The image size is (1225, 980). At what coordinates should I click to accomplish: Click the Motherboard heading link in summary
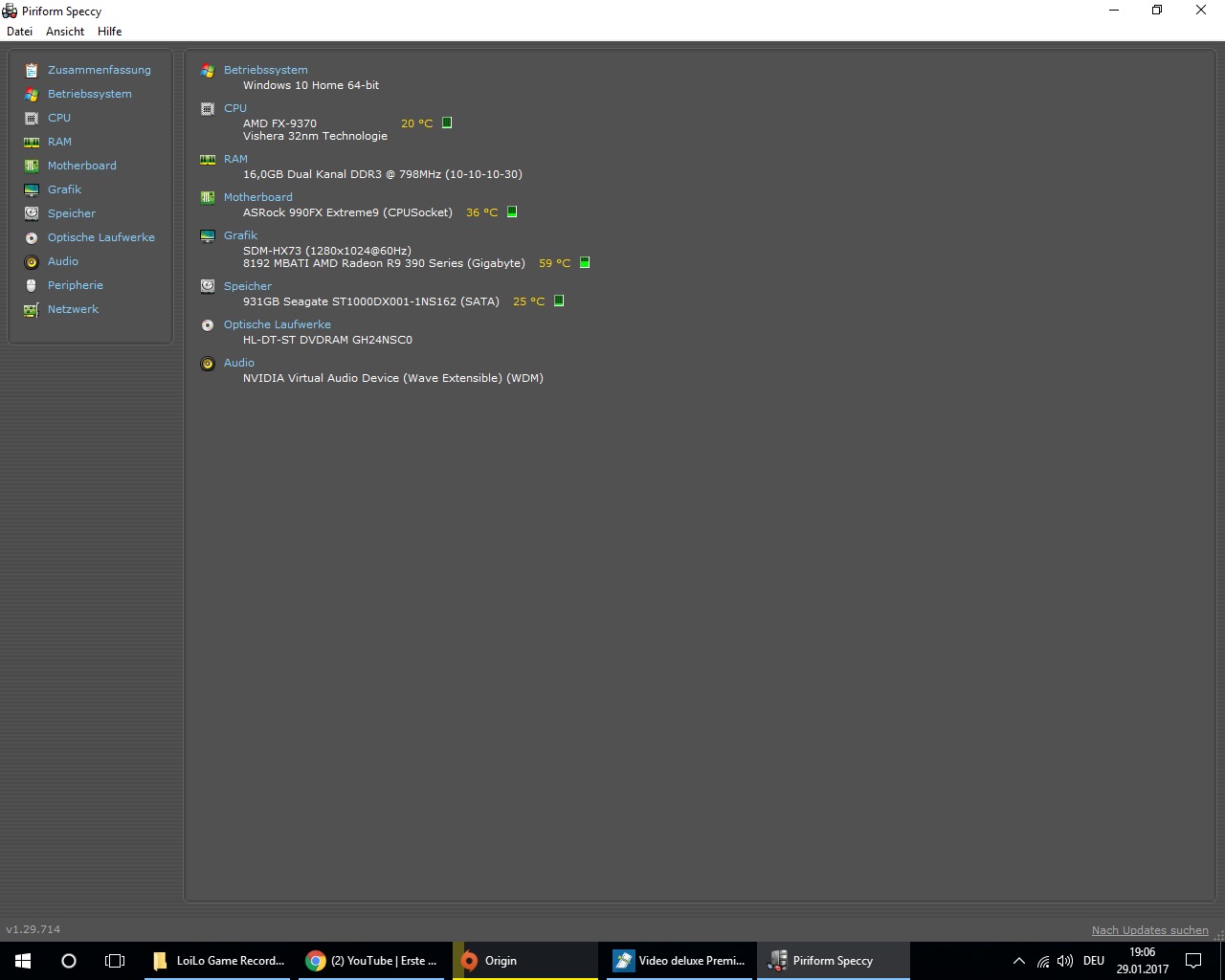click(x=258, y=197)
